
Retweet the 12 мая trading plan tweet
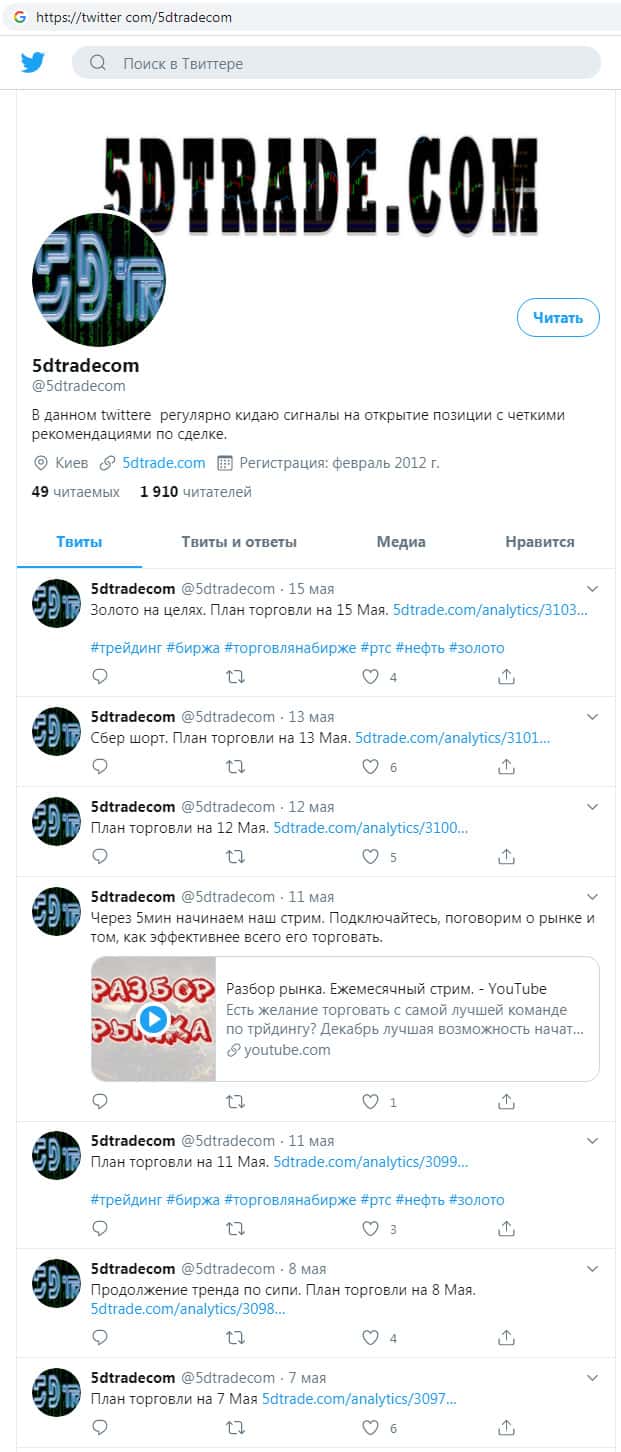pos(235,857)
